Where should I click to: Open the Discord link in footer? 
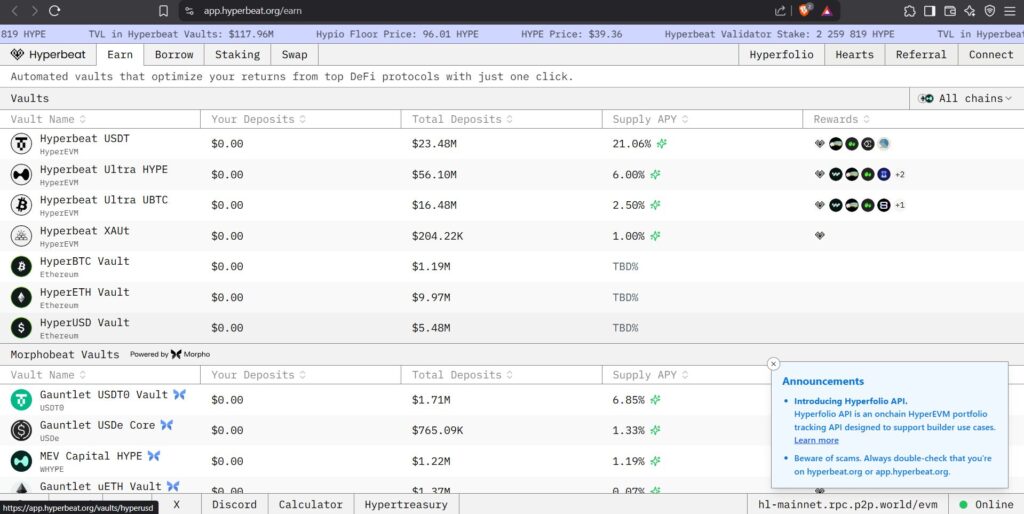(234, 504)
